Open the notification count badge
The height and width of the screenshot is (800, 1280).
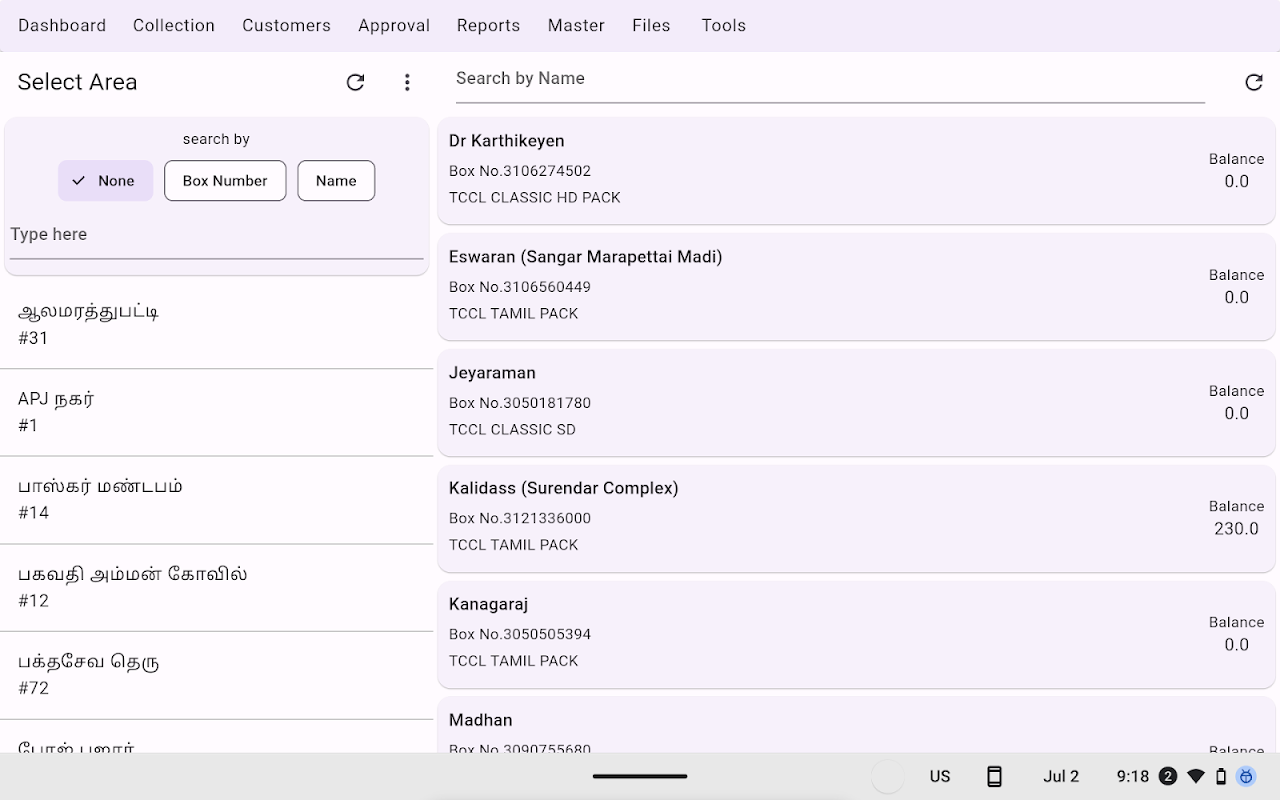1168,776
